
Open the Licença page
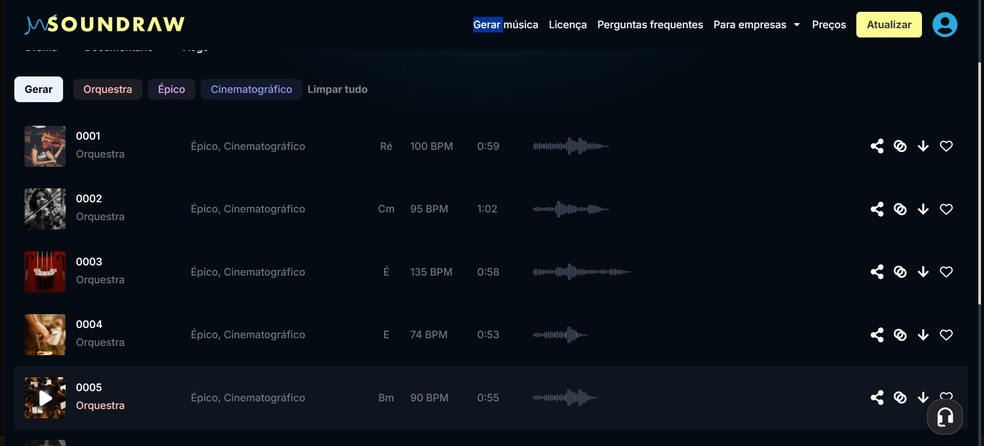click(x=567, y=24)
